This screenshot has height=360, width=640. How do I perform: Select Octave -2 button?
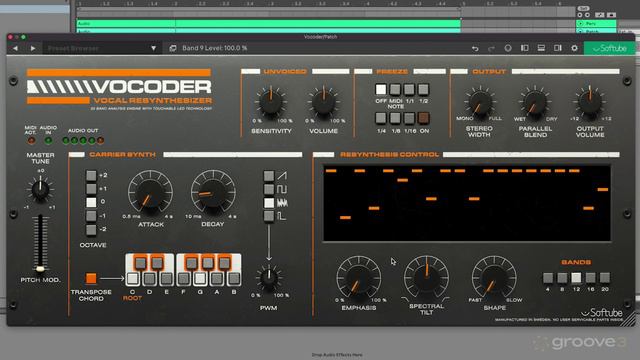tap(91, 230)
